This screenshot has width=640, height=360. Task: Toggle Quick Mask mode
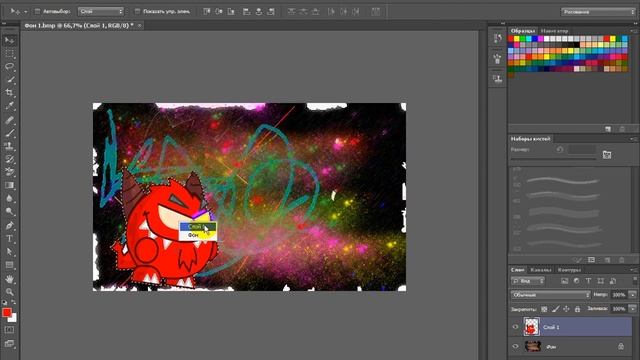[9, 330]
